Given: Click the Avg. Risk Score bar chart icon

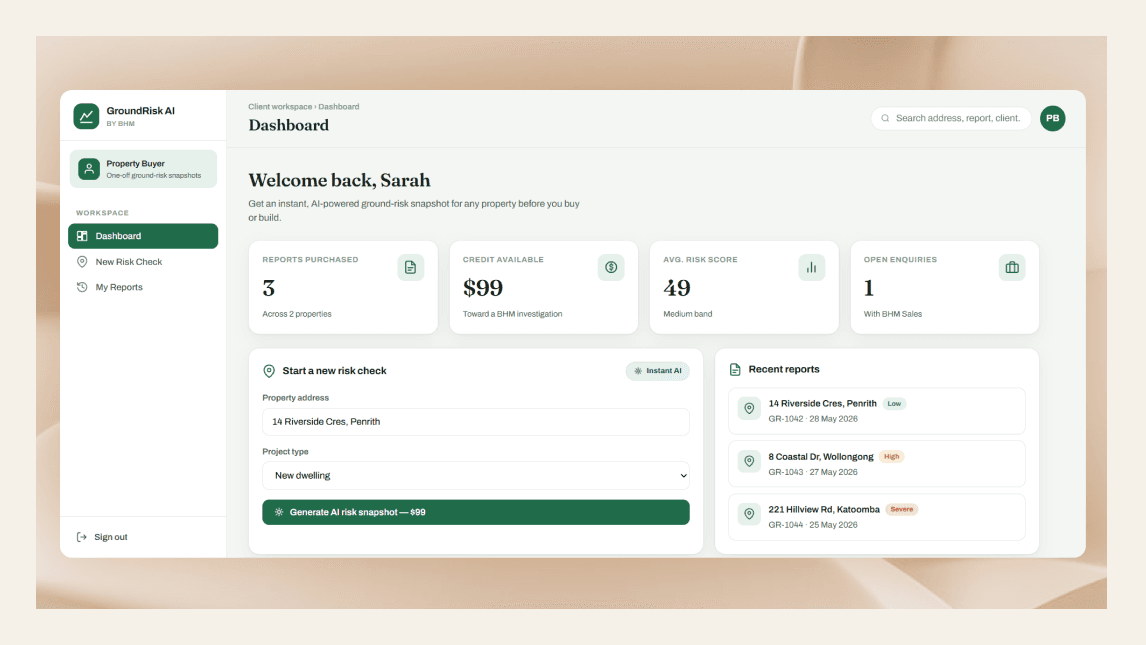Looking at the screenshot, I should click(x=811, y=267).
